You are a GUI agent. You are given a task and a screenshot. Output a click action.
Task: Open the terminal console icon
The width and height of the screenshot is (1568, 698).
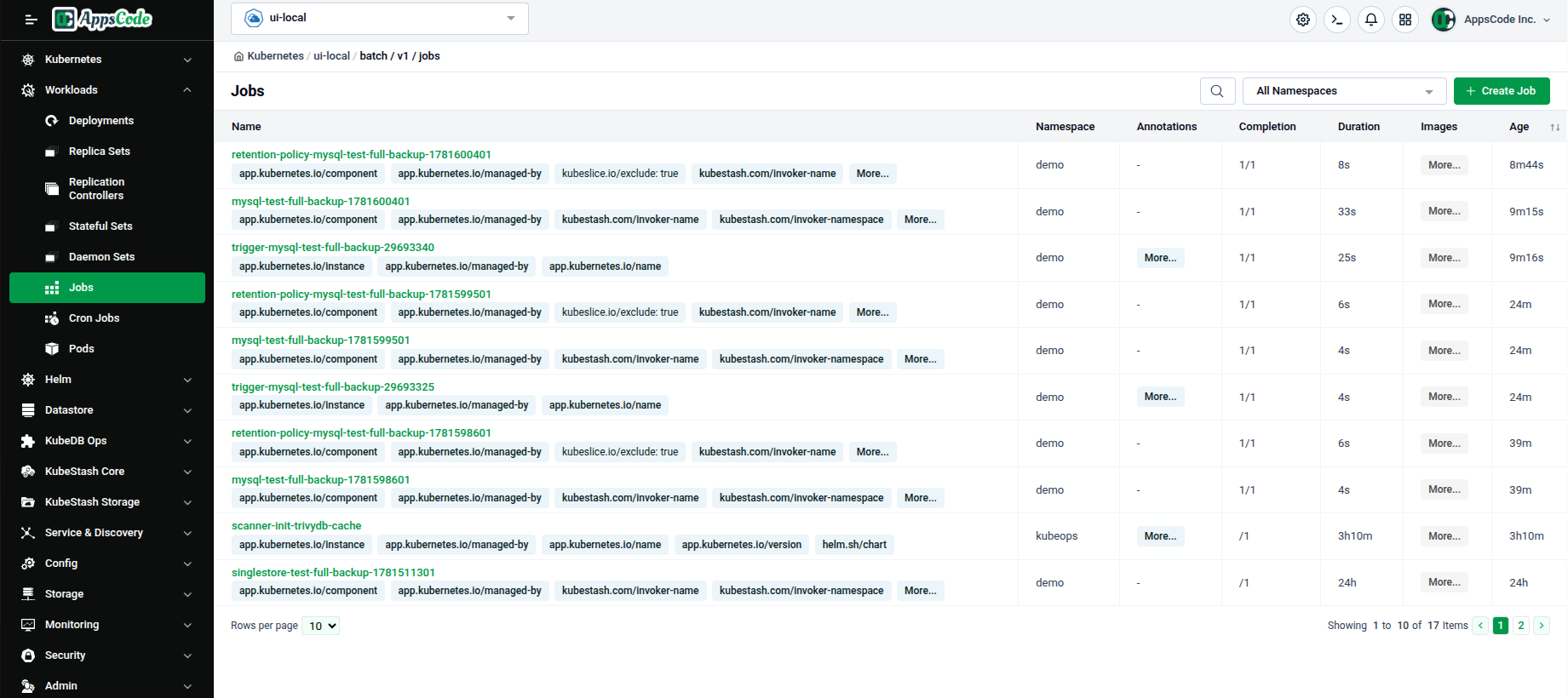click(x=1337, y=20)
